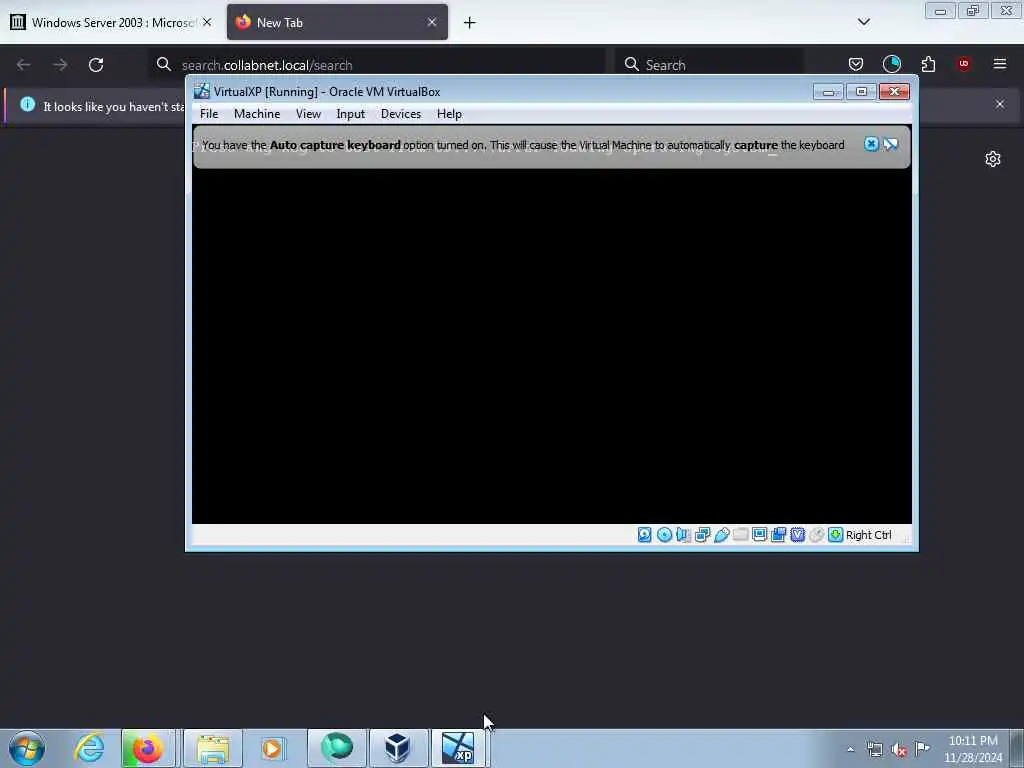Click the hard disk activity icon in VirtualBox status bar

click(x=645, y=535)
